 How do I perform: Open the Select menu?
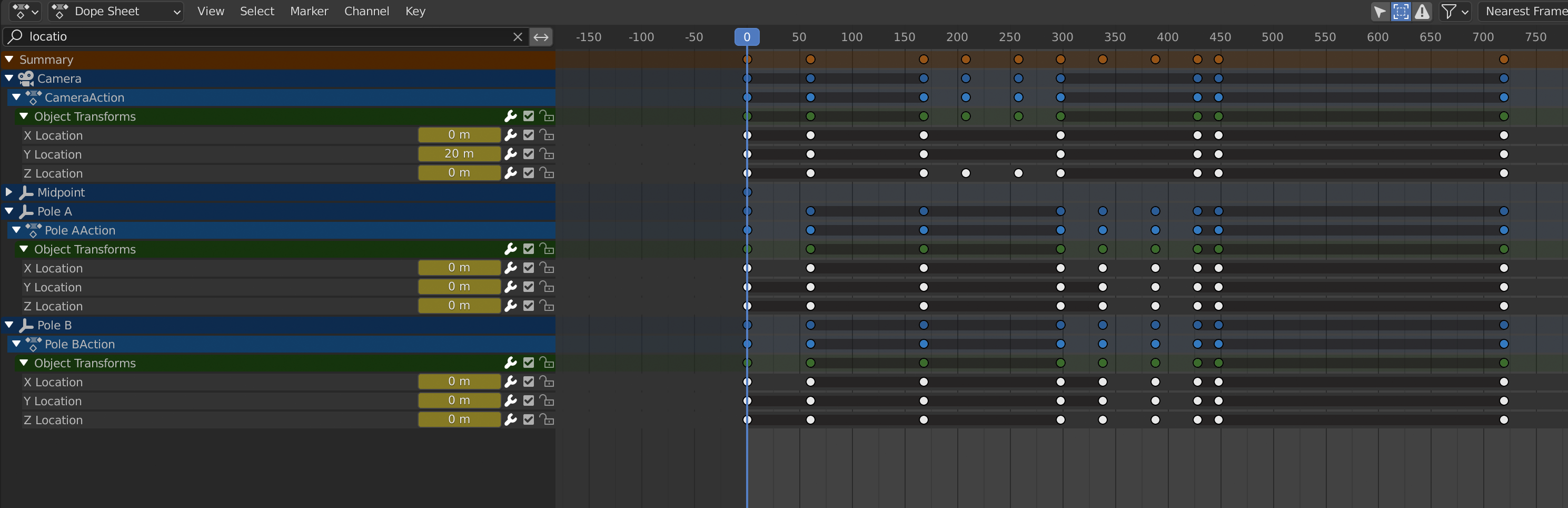click(257, 11)
